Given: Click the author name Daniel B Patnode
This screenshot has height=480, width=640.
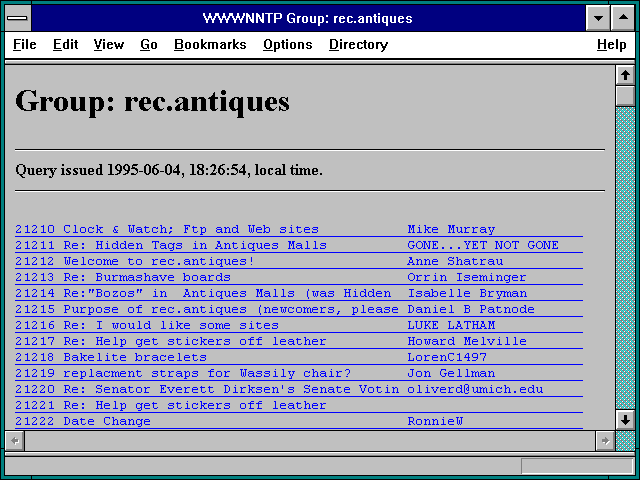Looking at the screenshot, I should [471, 309].
